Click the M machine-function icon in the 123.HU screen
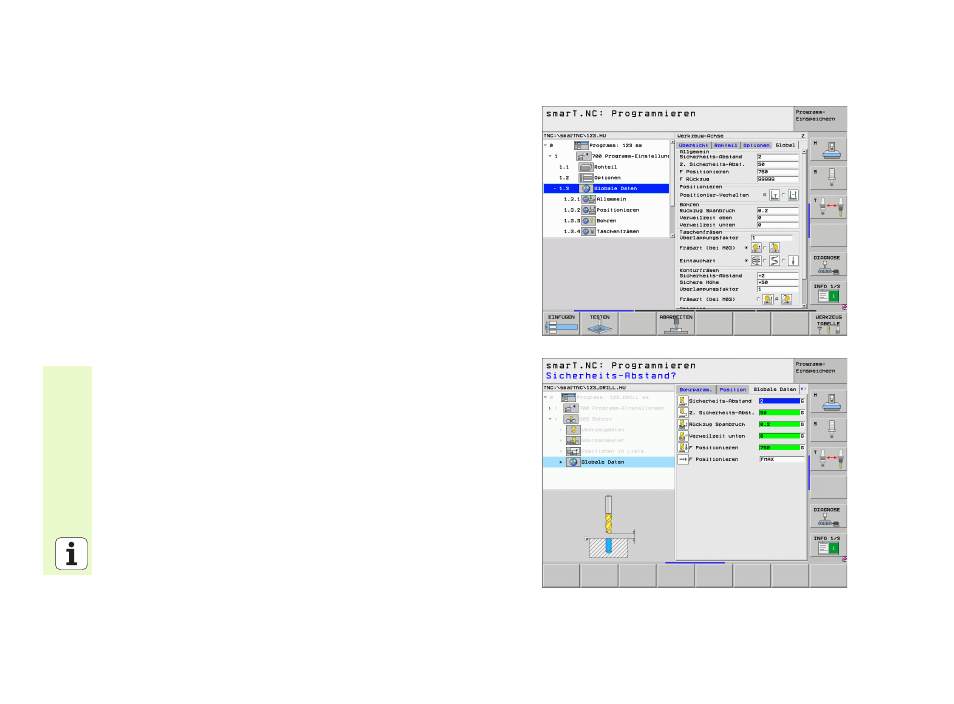954x704 pixels. coord(828,150)
